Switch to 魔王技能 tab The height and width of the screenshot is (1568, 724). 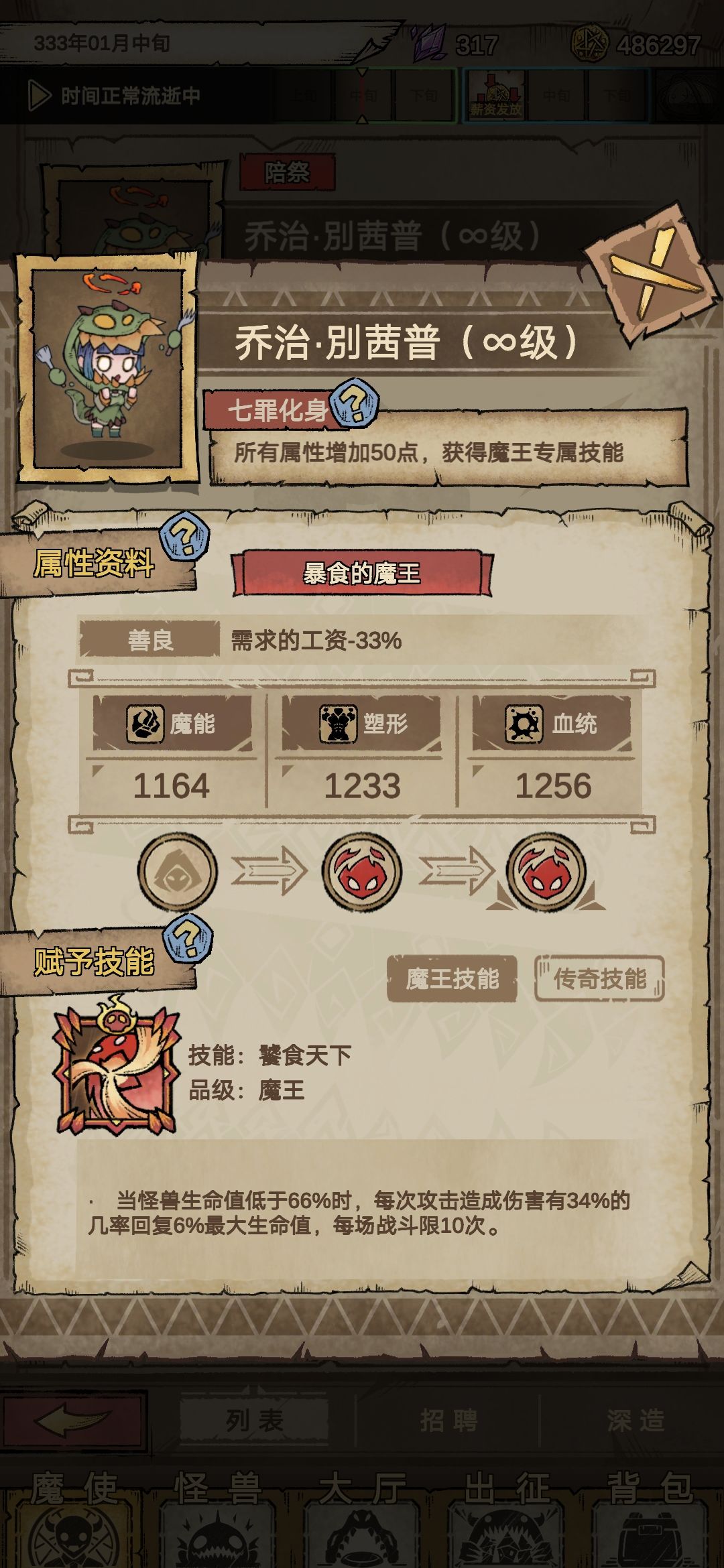tap(452, 979)
